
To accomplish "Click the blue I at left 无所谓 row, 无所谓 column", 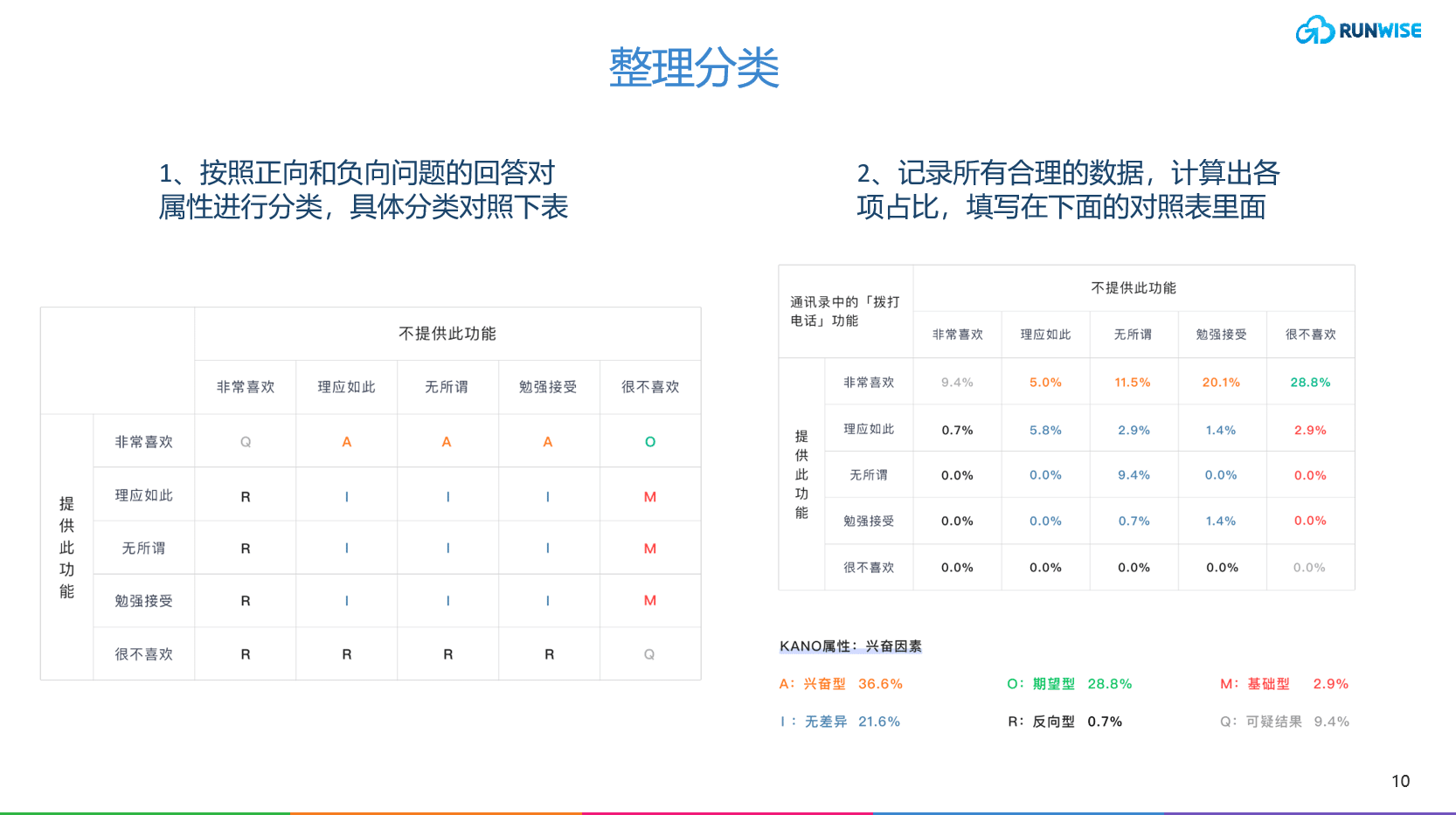I will [448, 549].
